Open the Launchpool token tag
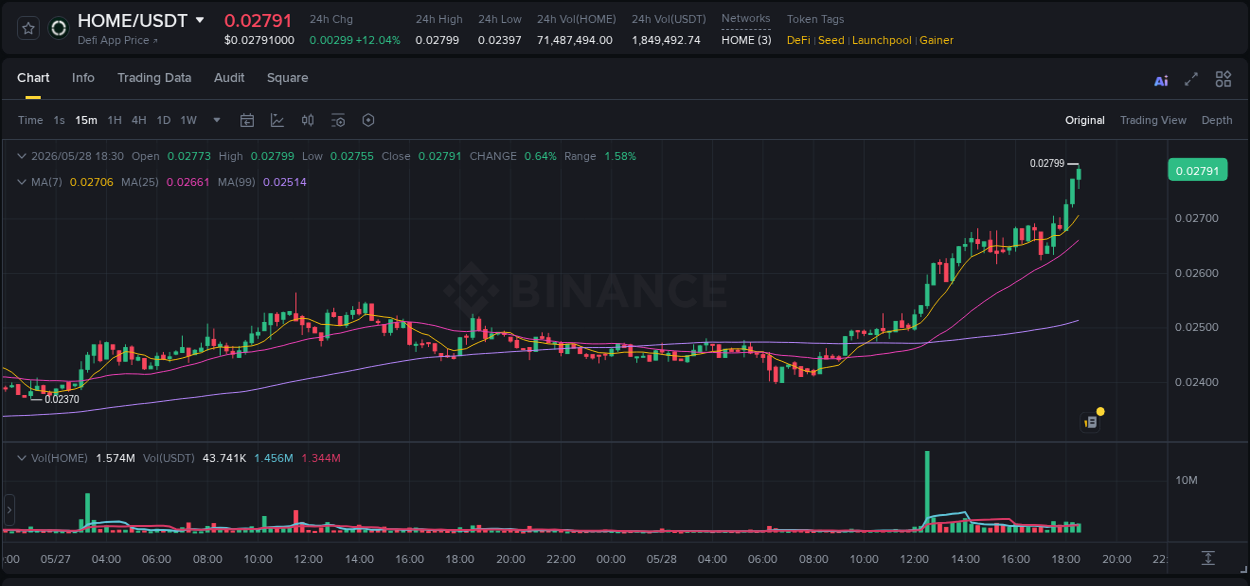The image size is (1250, 586). point(882,40)
